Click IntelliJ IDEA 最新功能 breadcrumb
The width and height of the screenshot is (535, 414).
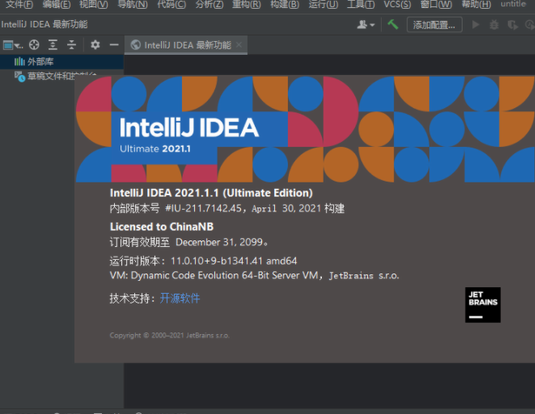coord(44,25)
